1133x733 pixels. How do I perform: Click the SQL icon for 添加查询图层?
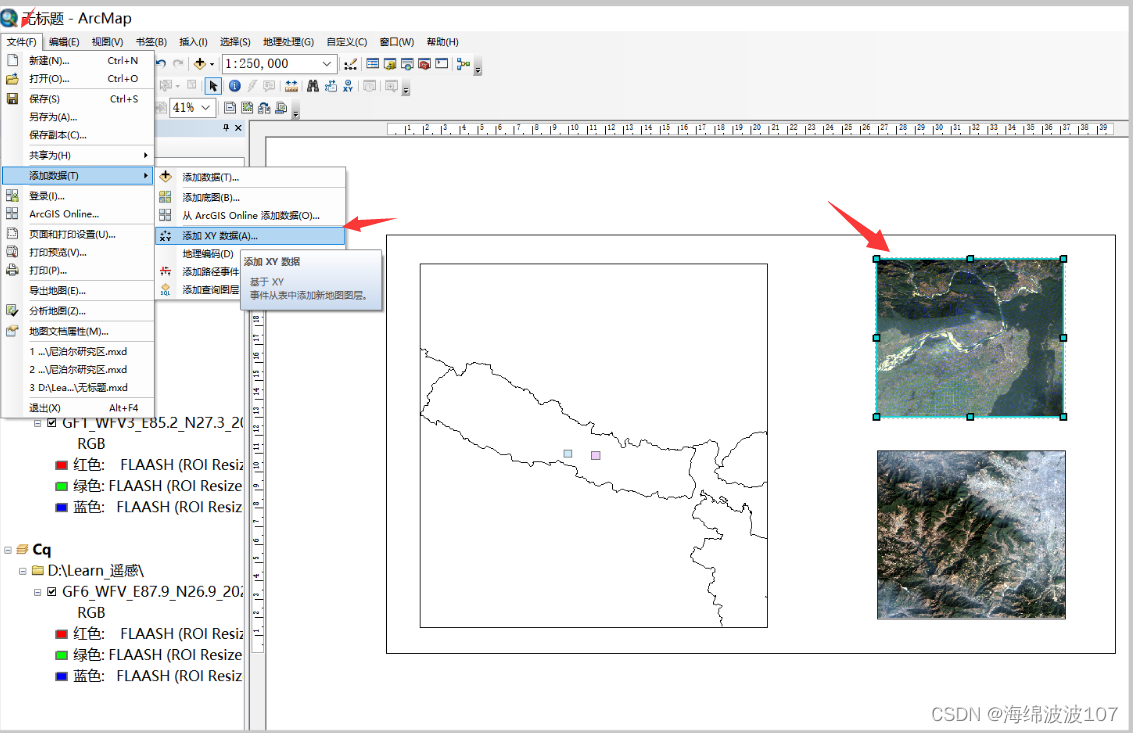[165, 289]
